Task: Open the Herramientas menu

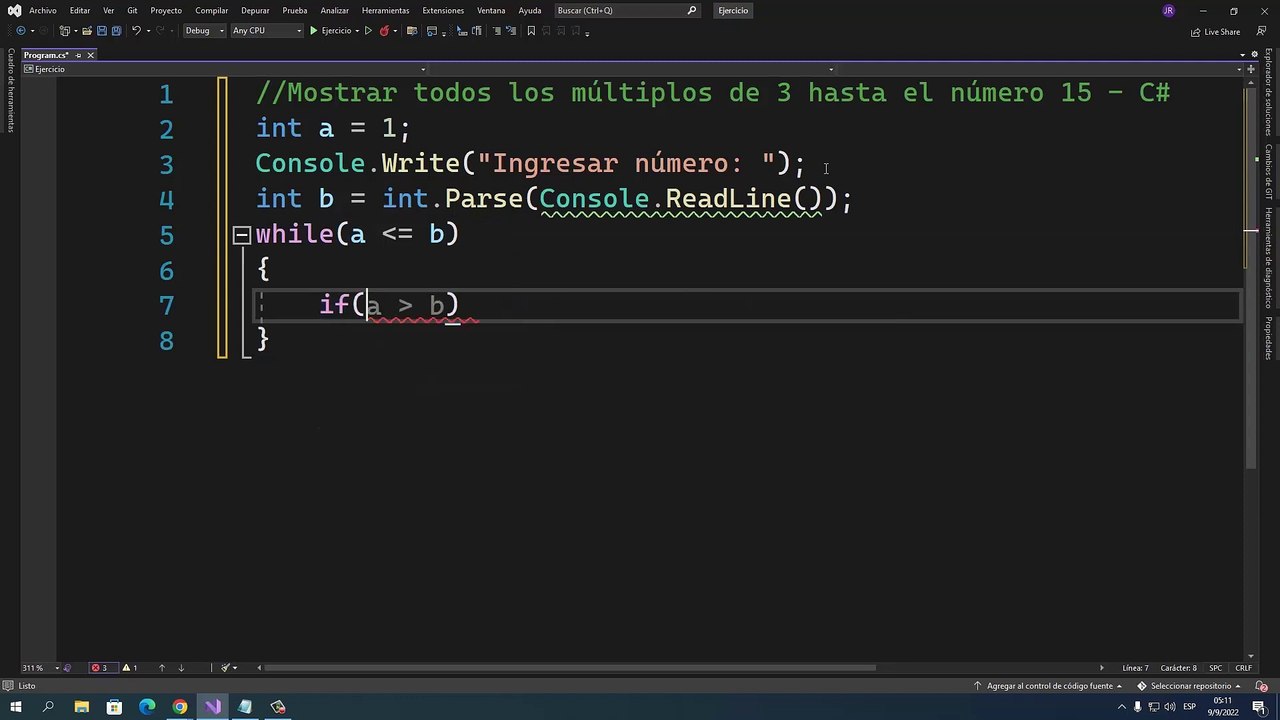Action: click(x=385, y=10)
